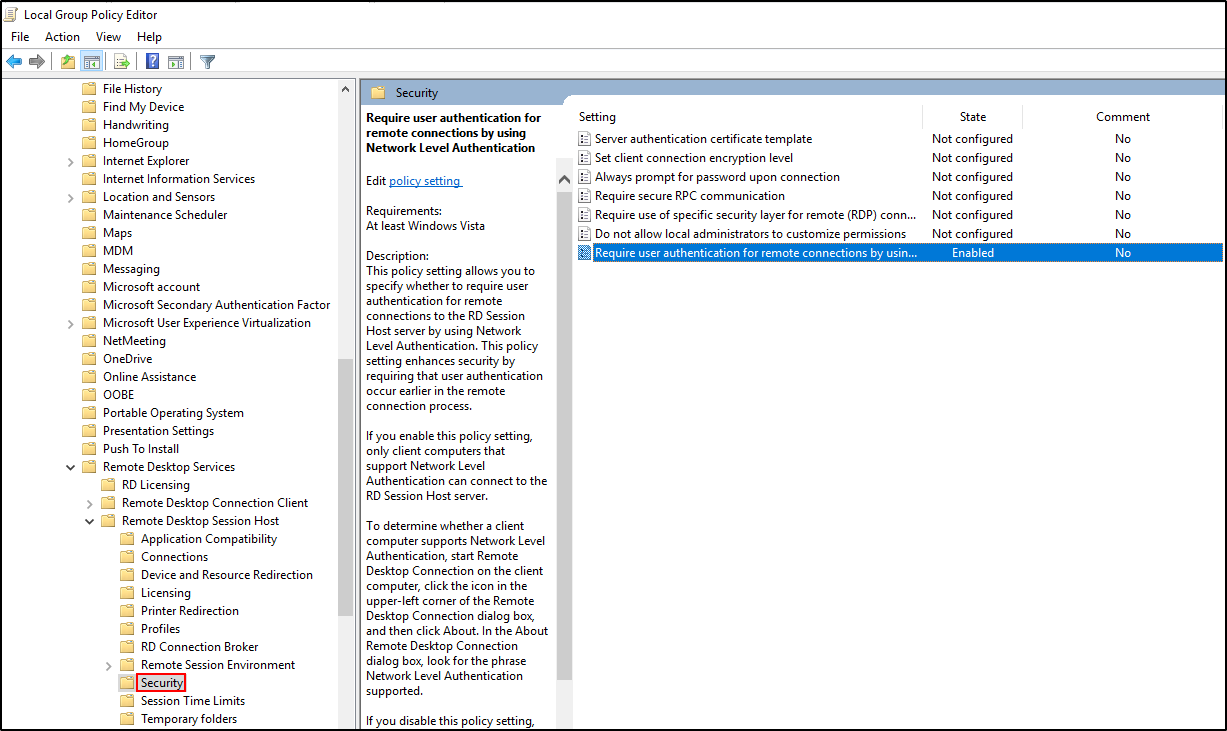
Task: Click the tree pane vertical scrollbar thumb
Action: point(346,488)
